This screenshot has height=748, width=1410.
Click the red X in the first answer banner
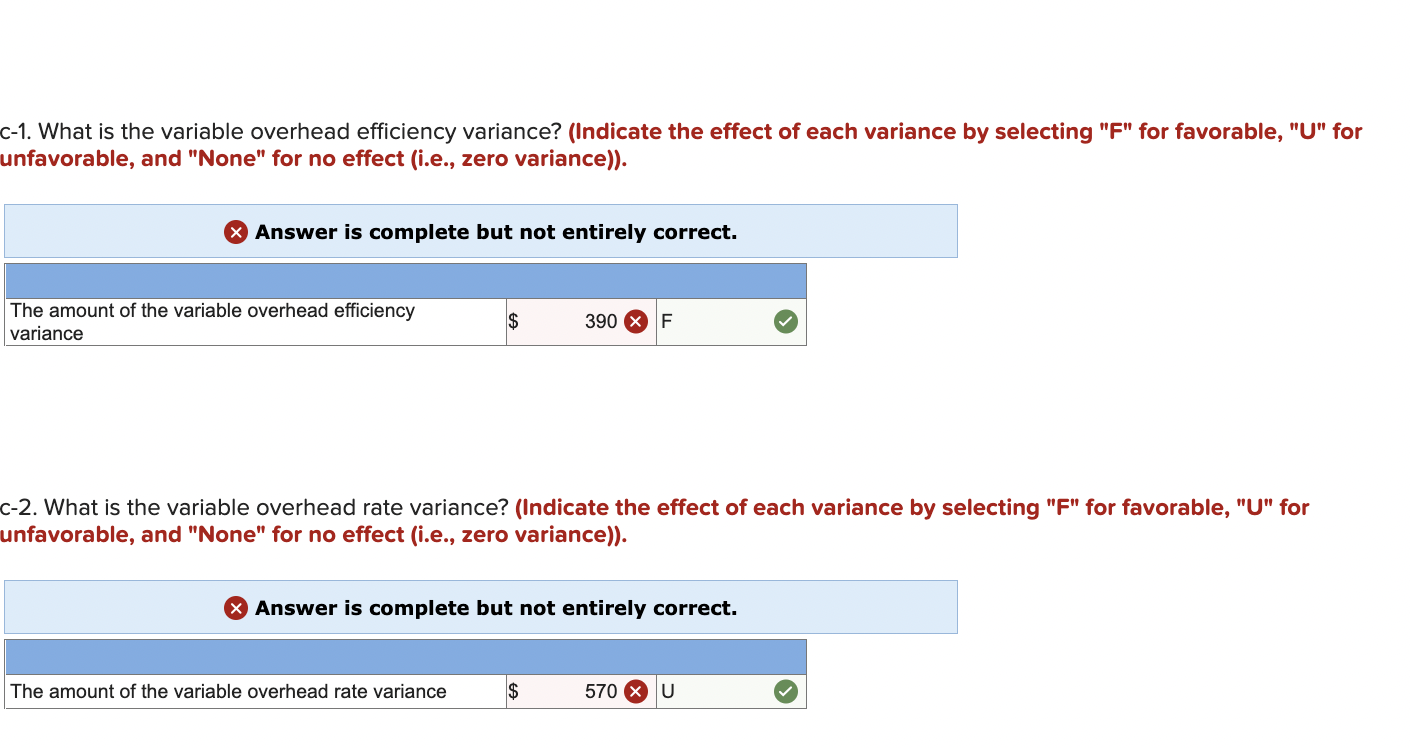(235, 231)
